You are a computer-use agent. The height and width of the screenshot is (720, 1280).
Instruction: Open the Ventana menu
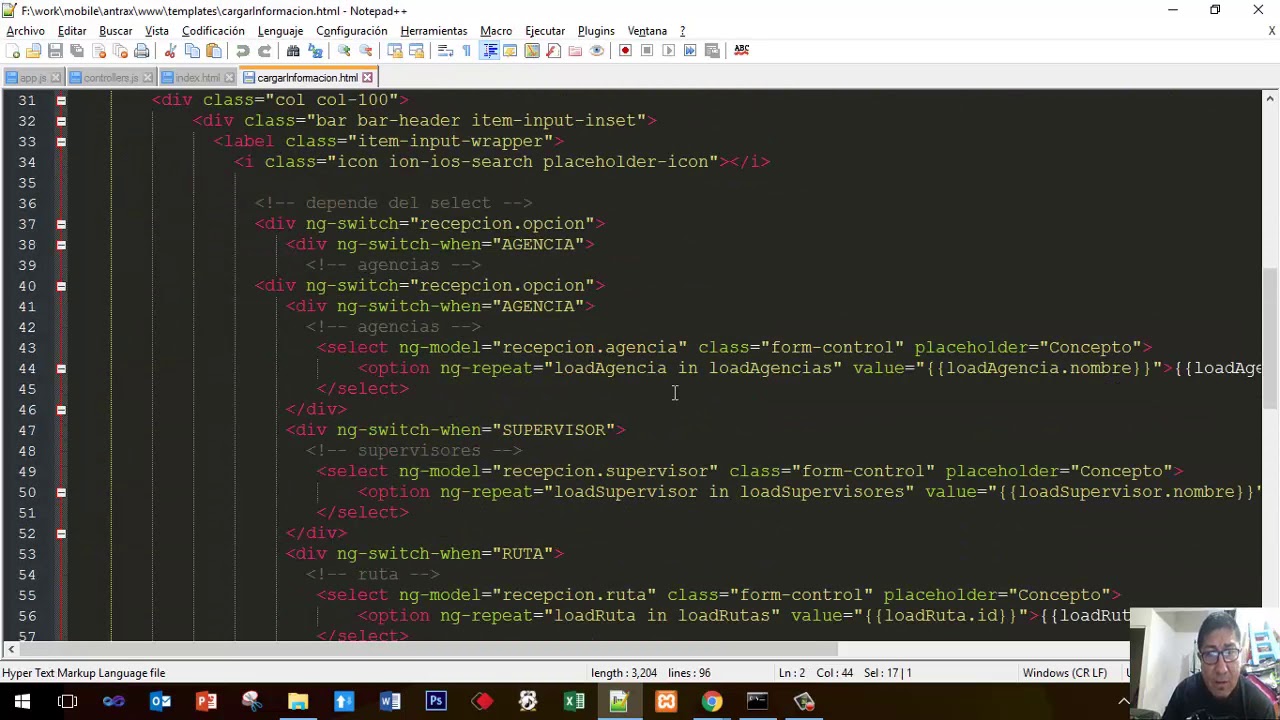coord(647,31)
